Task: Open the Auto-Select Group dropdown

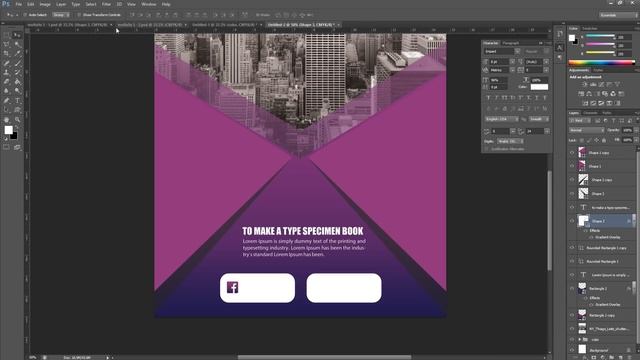Action: tap(61, 15)
